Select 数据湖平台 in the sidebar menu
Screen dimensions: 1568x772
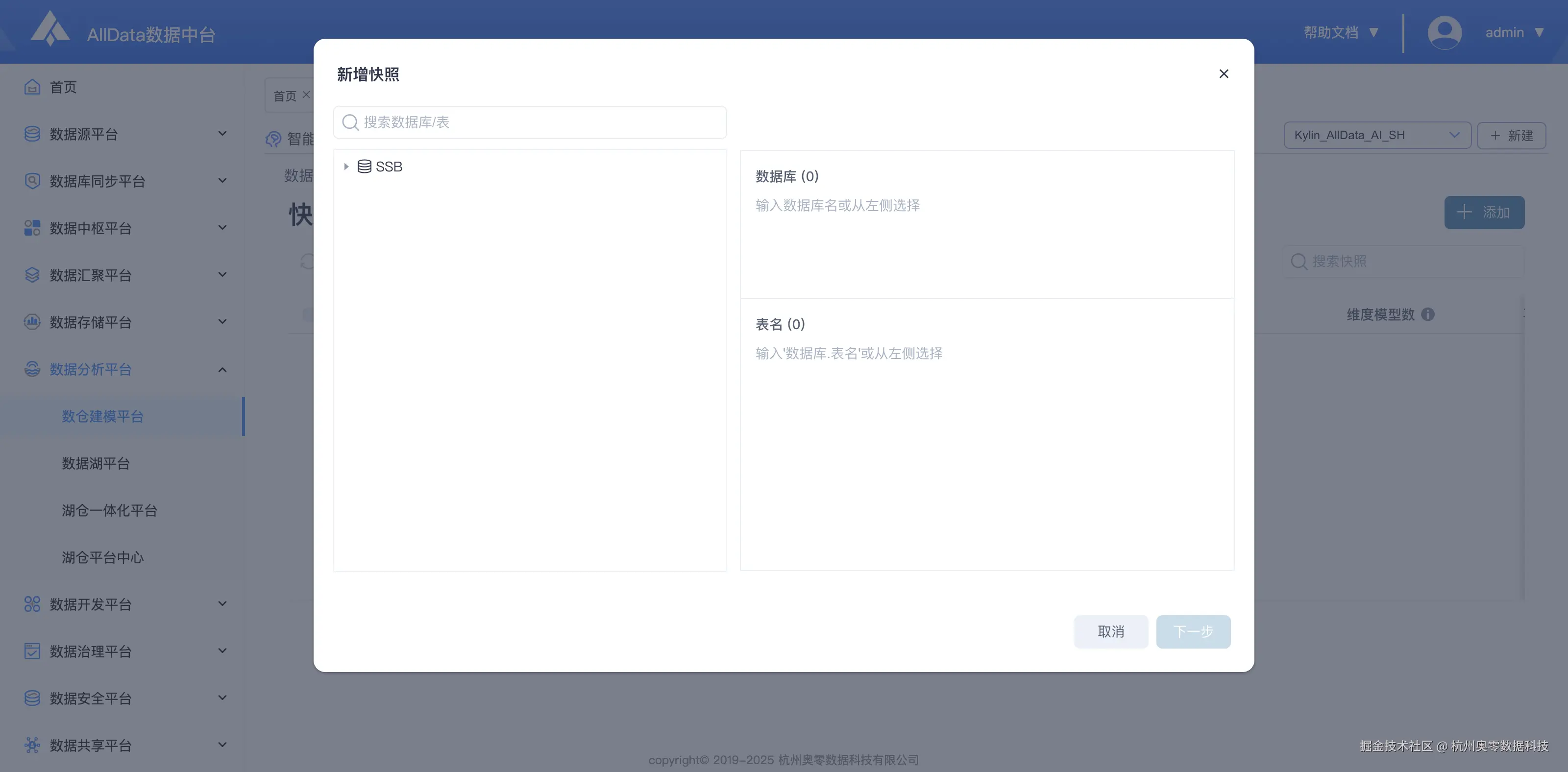tap(96, 463)
